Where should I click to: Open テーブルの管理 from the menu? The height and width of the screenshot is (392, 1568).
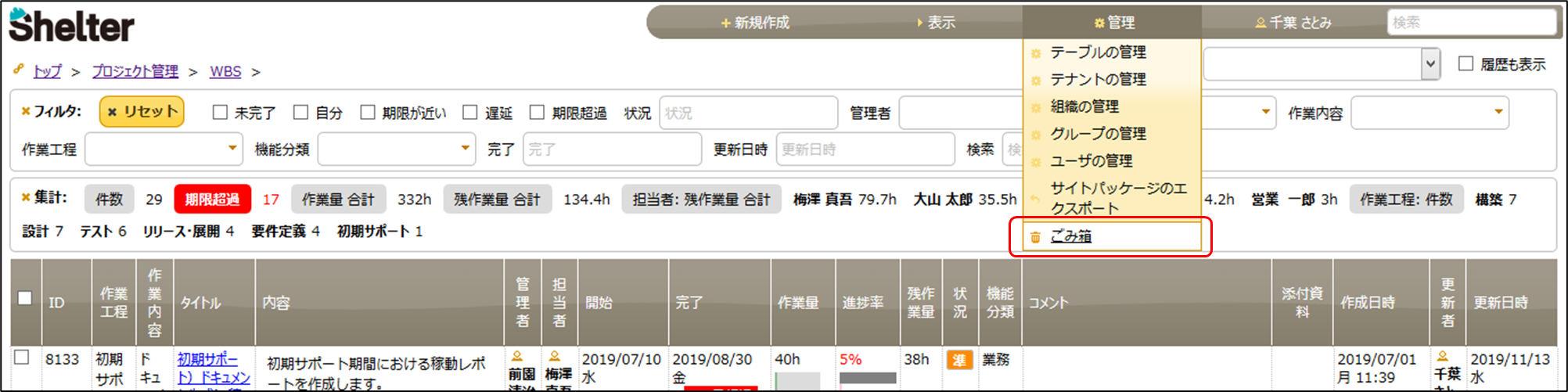point(1098,52)
